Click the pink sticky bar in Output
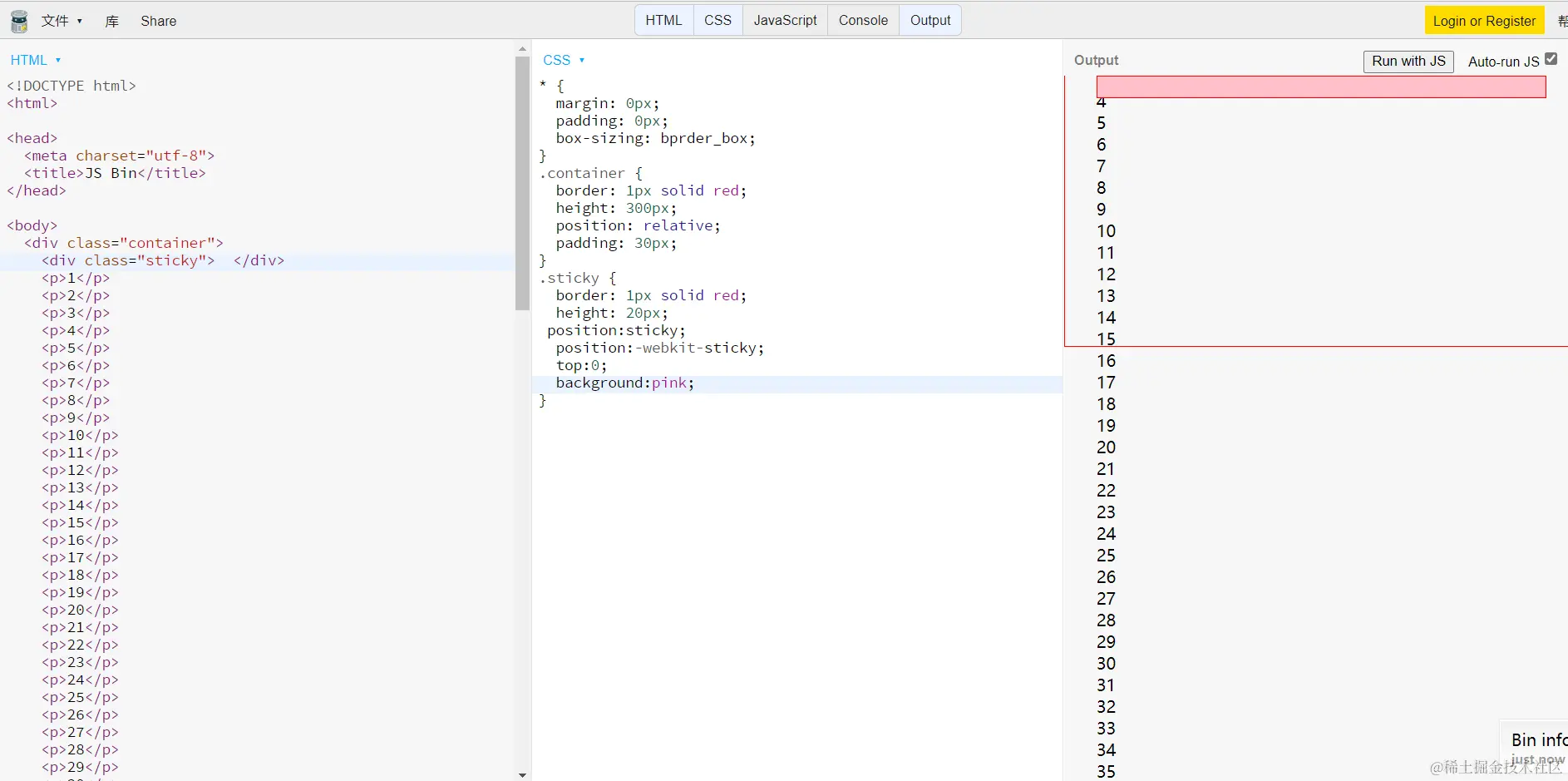The image size is (1568, 781). [1321, 87]
